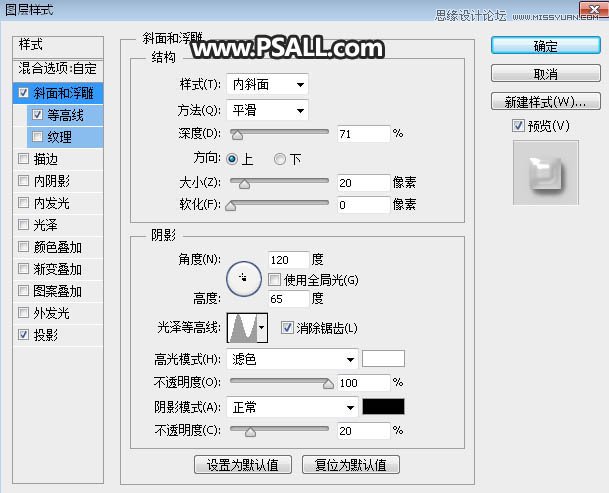Open the gloss contour curve thumbnail
609x493 pixels.
pos(242,328)
